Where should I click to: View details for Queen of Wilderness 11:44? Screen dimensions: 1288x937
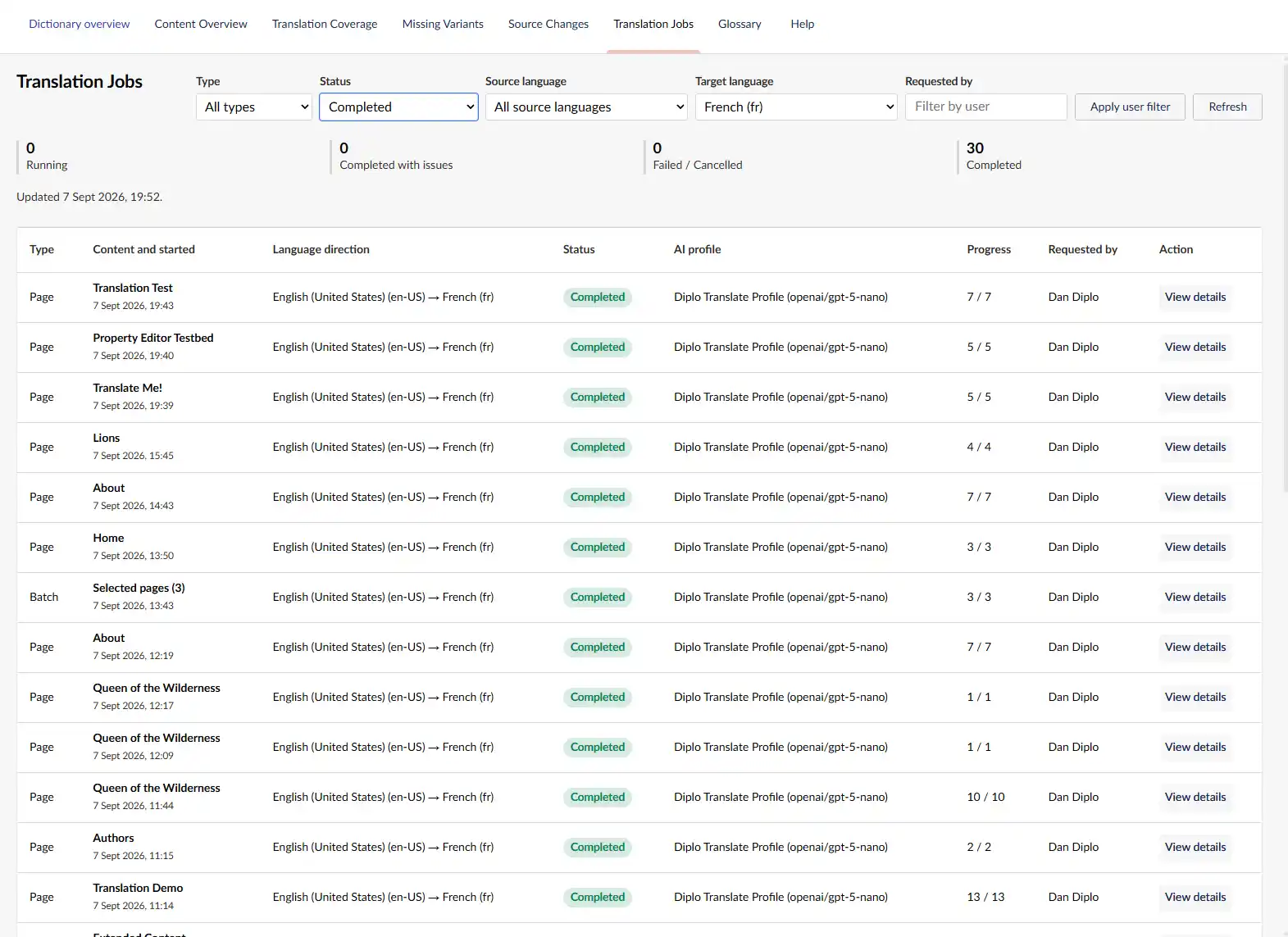click(x=1195, y=797)
